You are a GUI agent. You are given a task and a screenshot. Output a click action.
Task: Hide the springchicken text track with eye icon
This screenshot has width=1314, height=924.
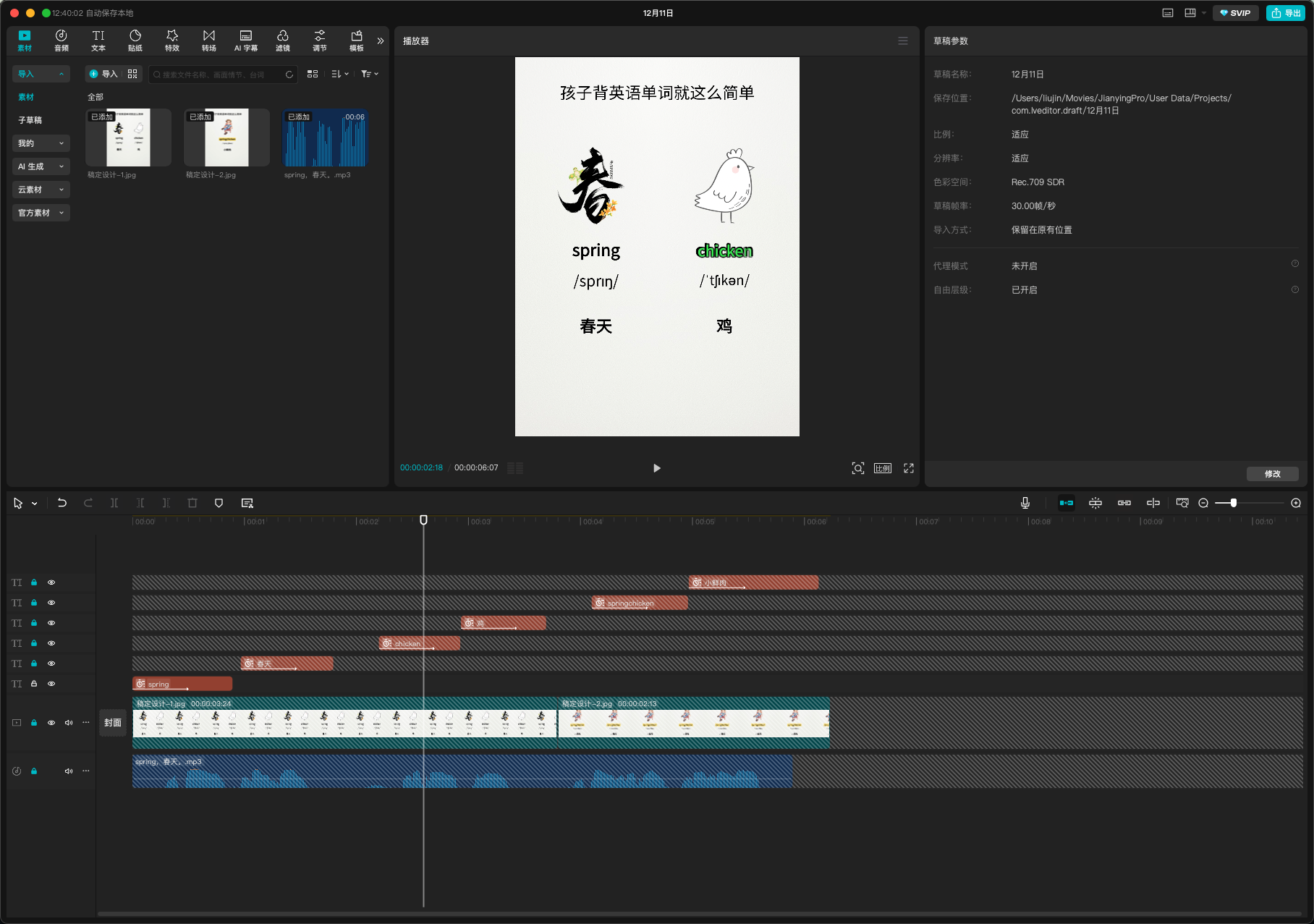tap(51, 603)
